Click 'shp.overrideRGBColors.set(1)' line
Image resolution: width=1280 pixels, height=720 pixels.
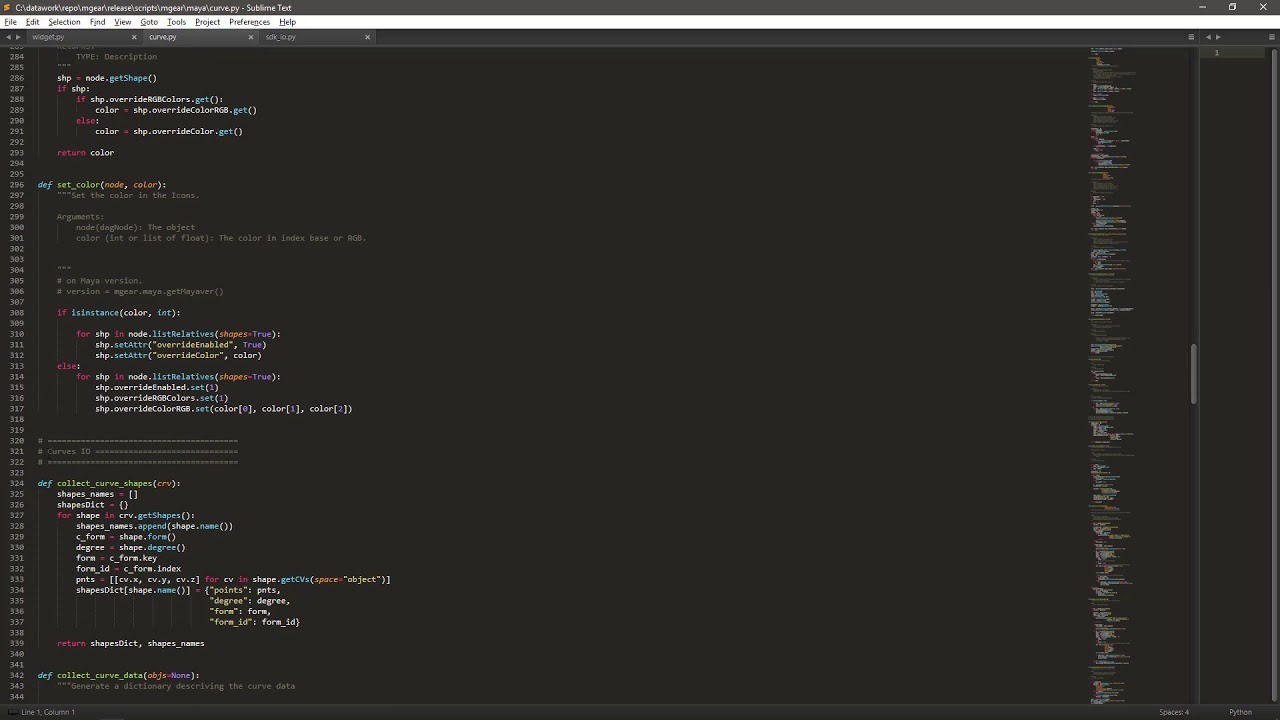tap(162, 398)
